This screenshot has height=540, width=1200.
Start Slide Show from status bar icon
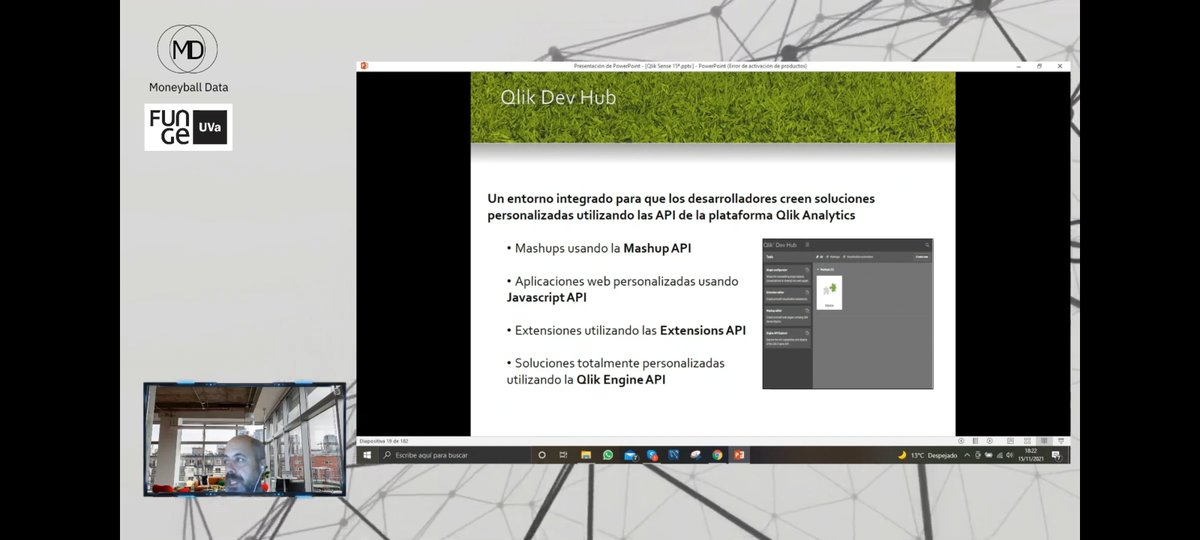[1061, 441]
